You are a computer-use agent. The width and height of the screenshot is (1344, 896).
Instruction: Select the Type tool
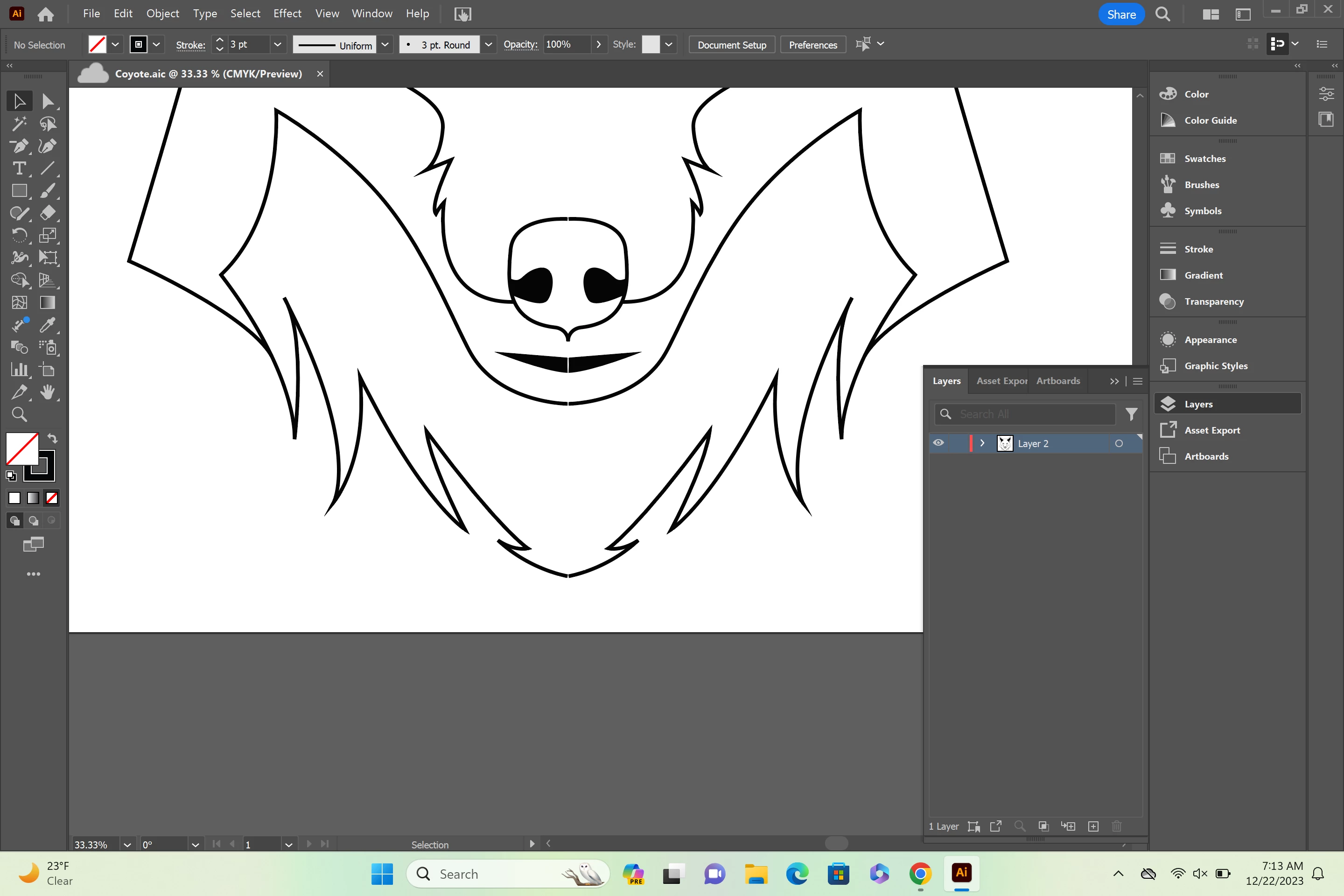click(19, 168)
